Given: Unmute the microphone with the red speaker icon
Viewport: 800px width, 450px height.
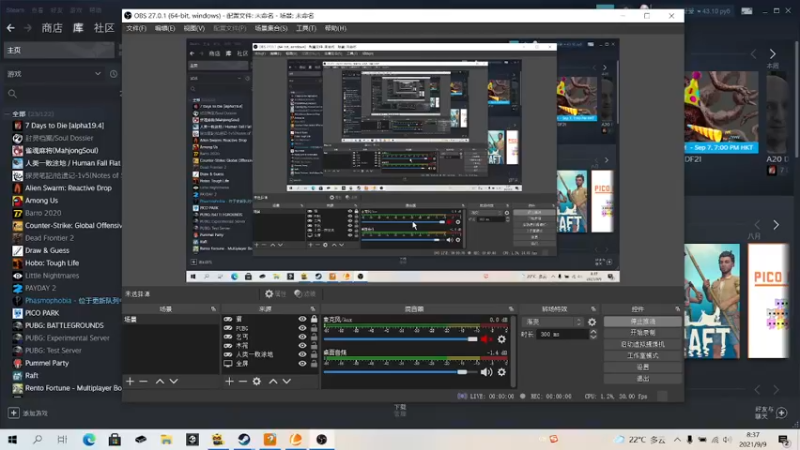Looking at the screenshot, I should coord(486,339).
